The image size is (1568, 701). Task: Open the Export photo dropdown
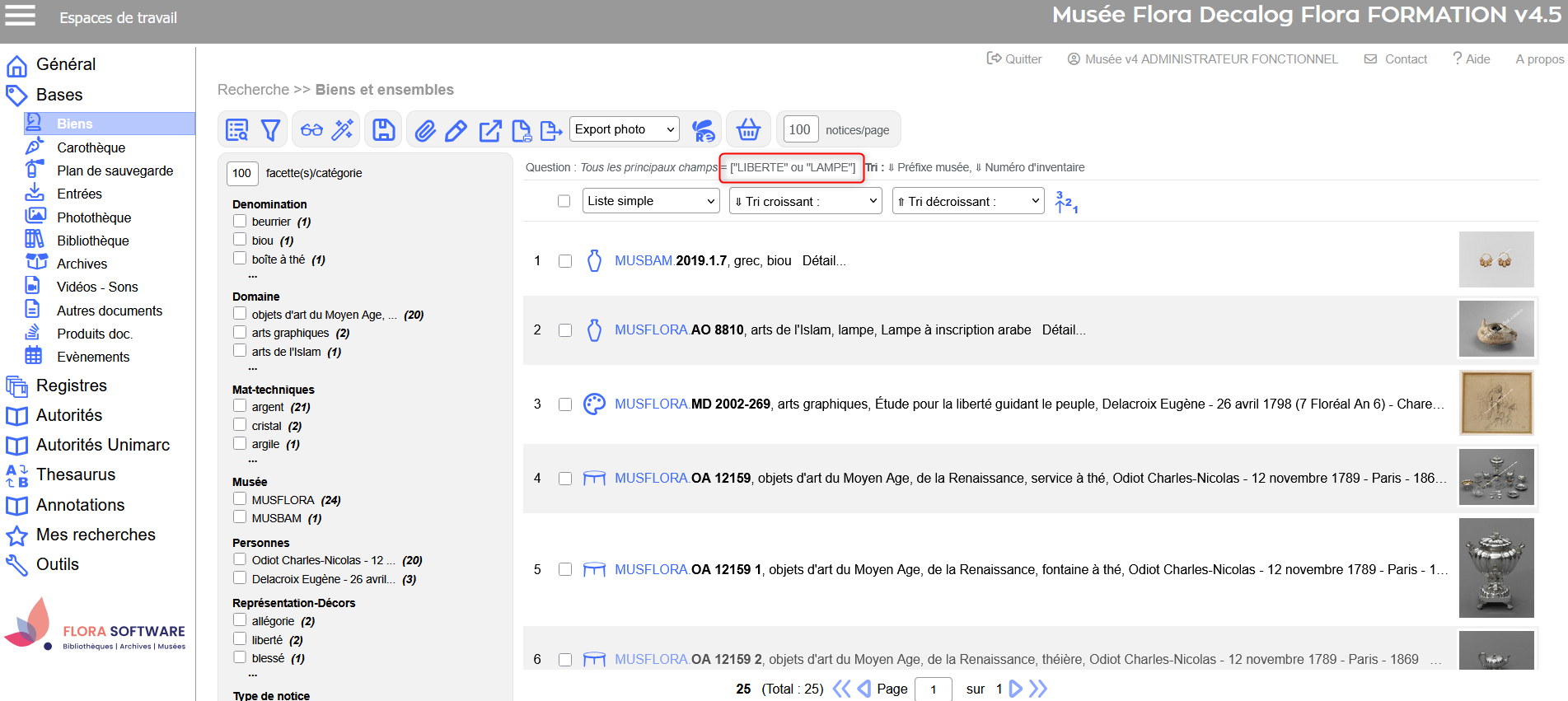[x=625, y=129]
